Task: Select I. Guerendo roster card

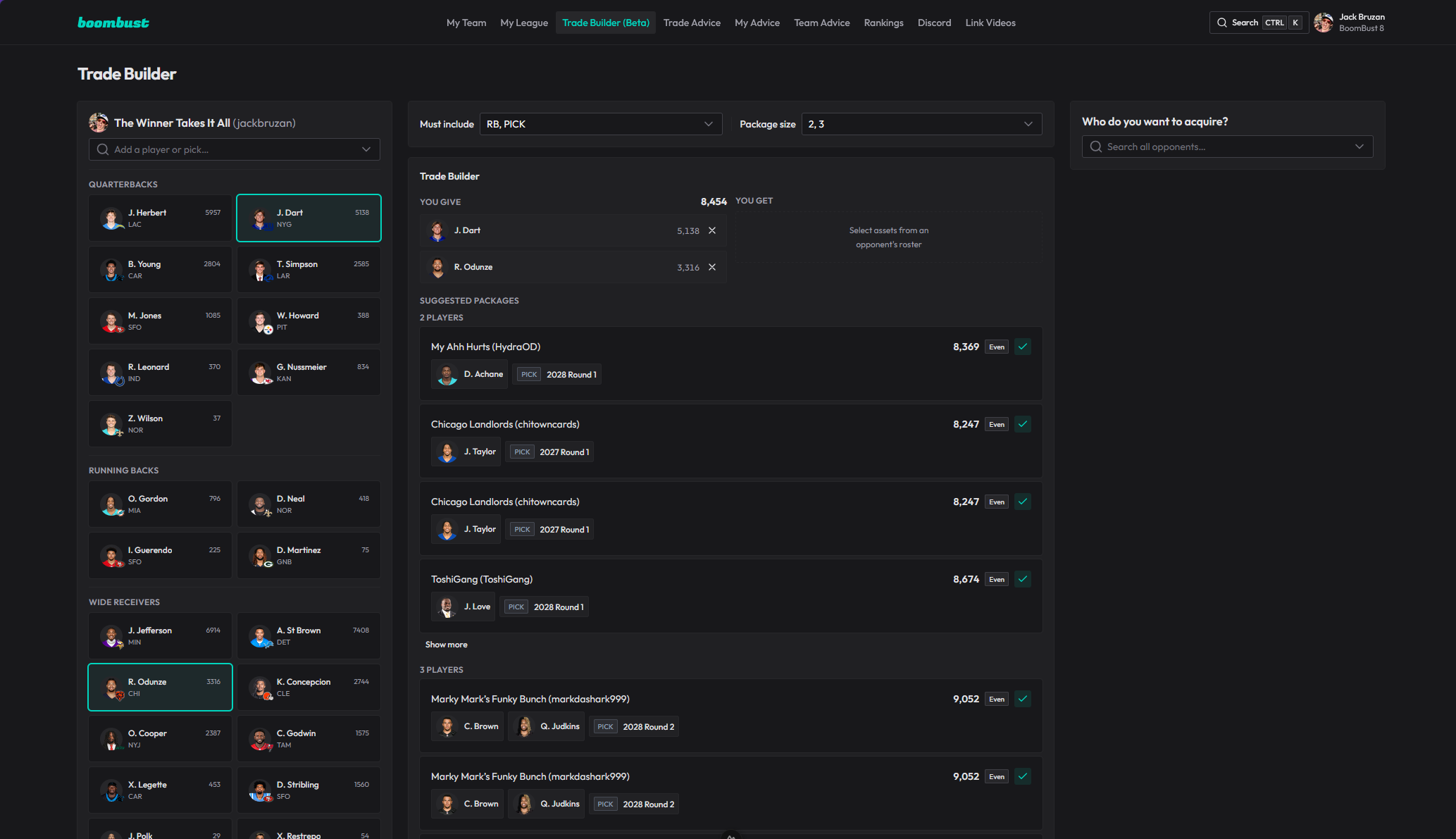Action: pyautogui.click(x=160, y=555)
